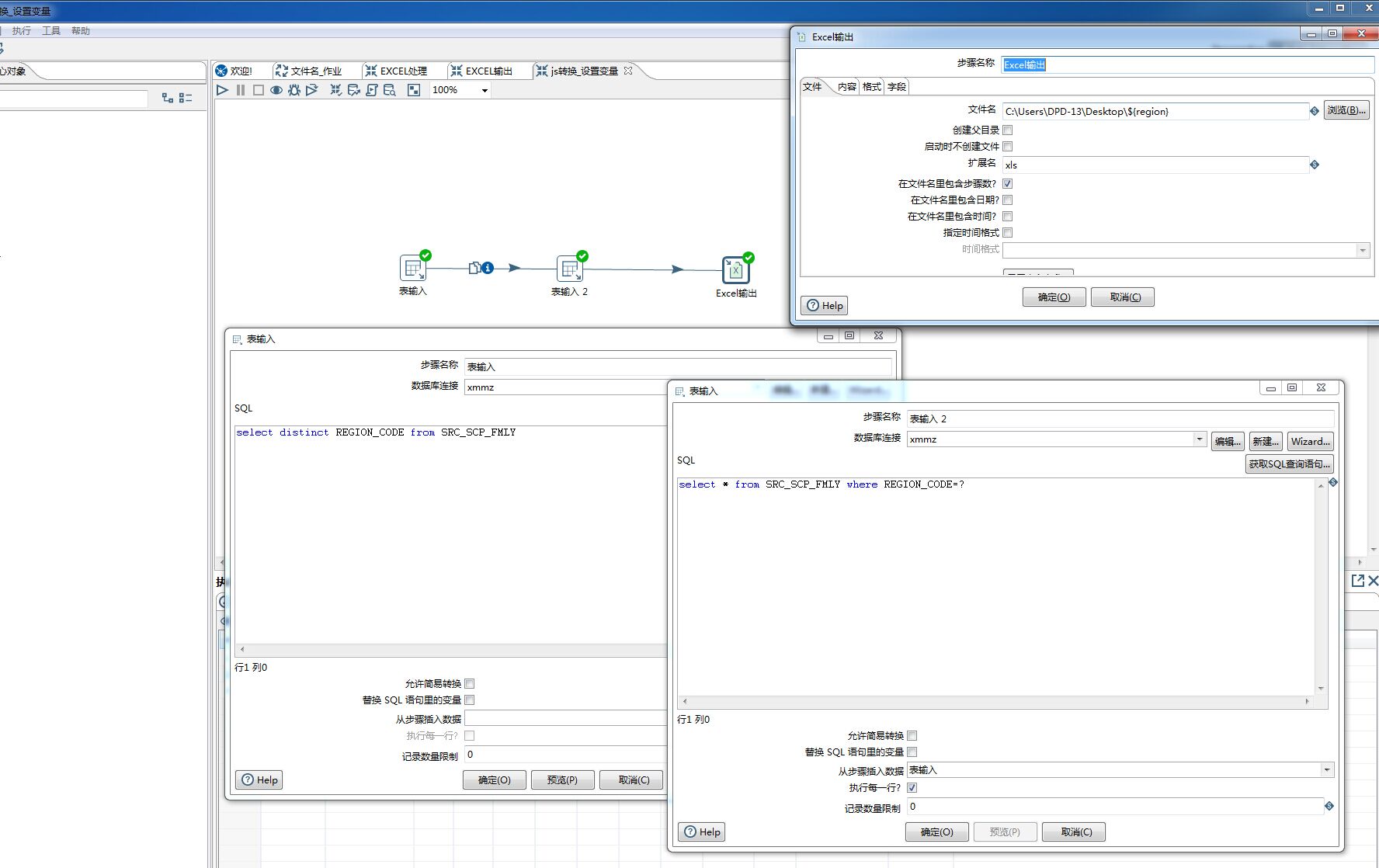Enable 在文件名里包含日期 checkbox
The height and width of the screenshot is (868, 1379).
pos(1008,200)
